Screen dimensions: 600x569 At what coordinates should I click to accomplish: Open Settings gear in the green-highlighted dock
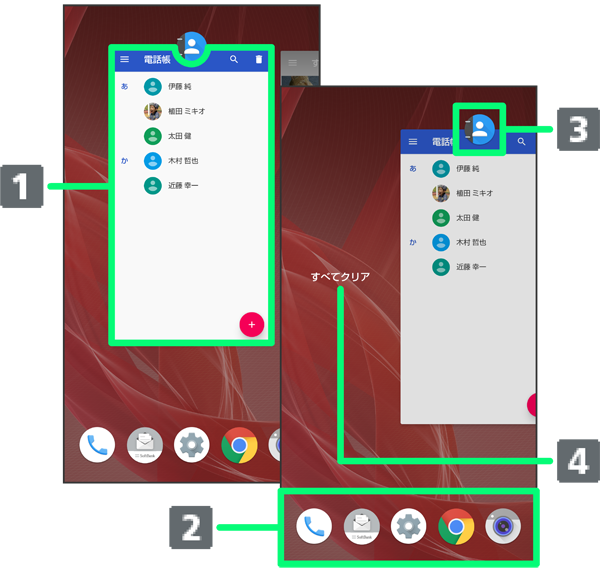point(408,526)
